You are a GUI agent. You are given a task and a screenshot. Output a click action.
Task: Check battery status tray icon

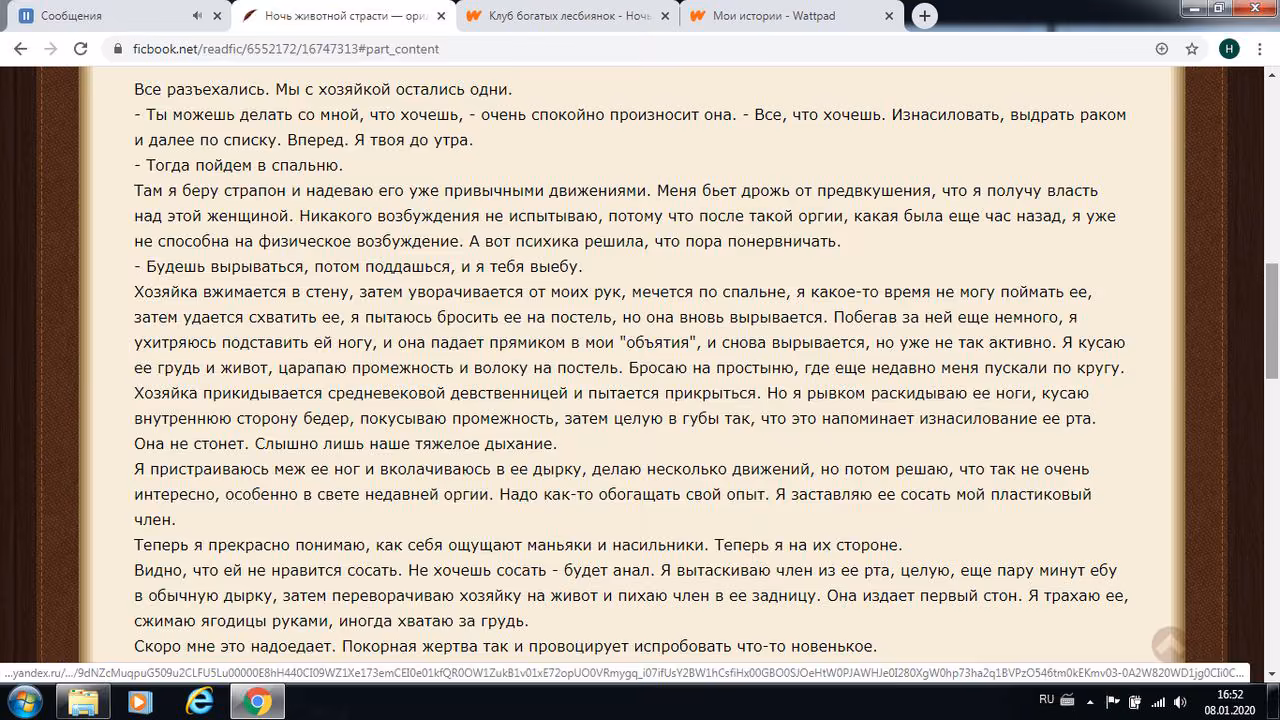coord(1136,701)
